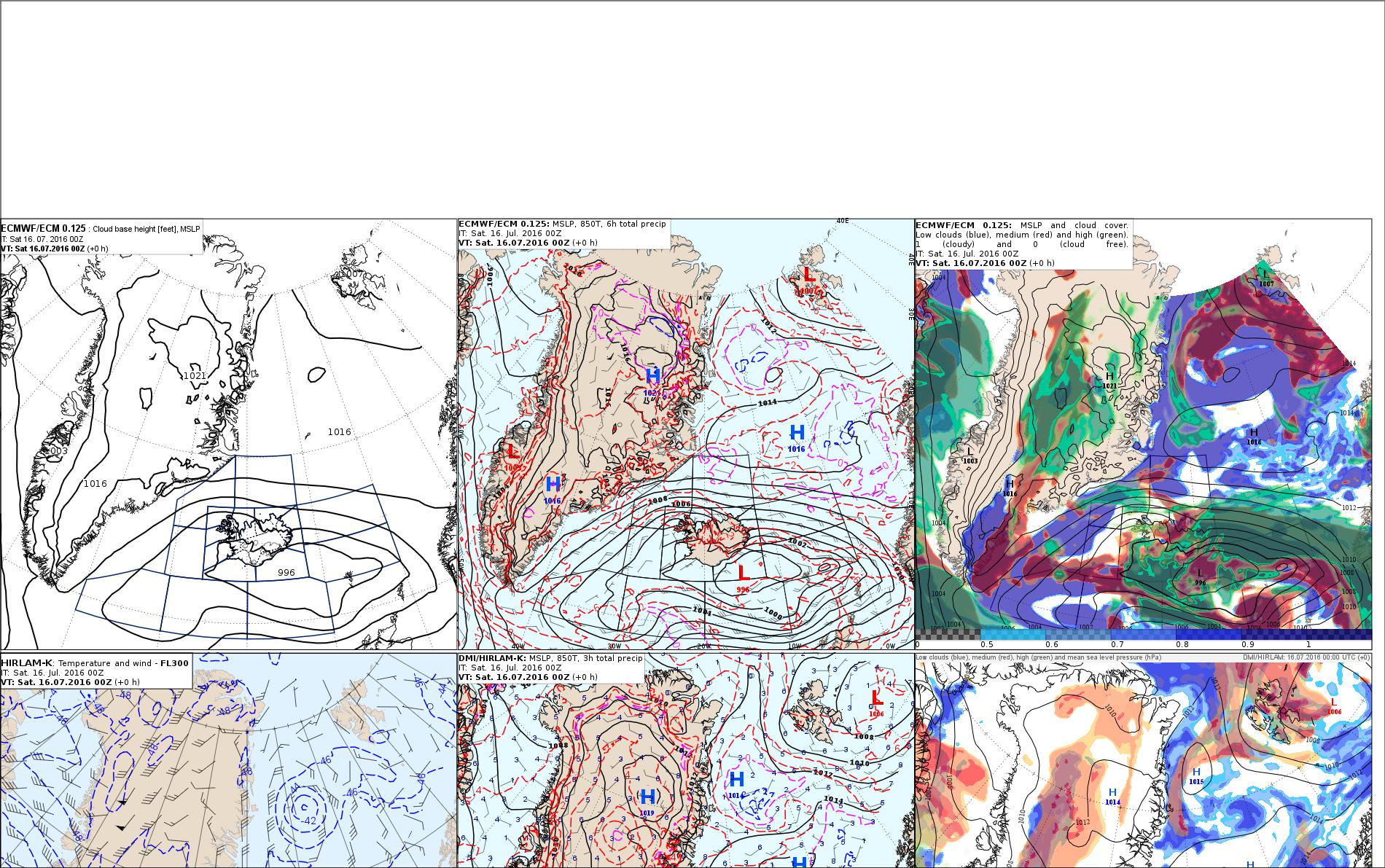Viewport: 1385px width, 868px height.
Task: Click the 'DMI/HIRLAM: 16.07.2016 00:00 UTC (+0)' timestamp
Action: (1307, 657)
